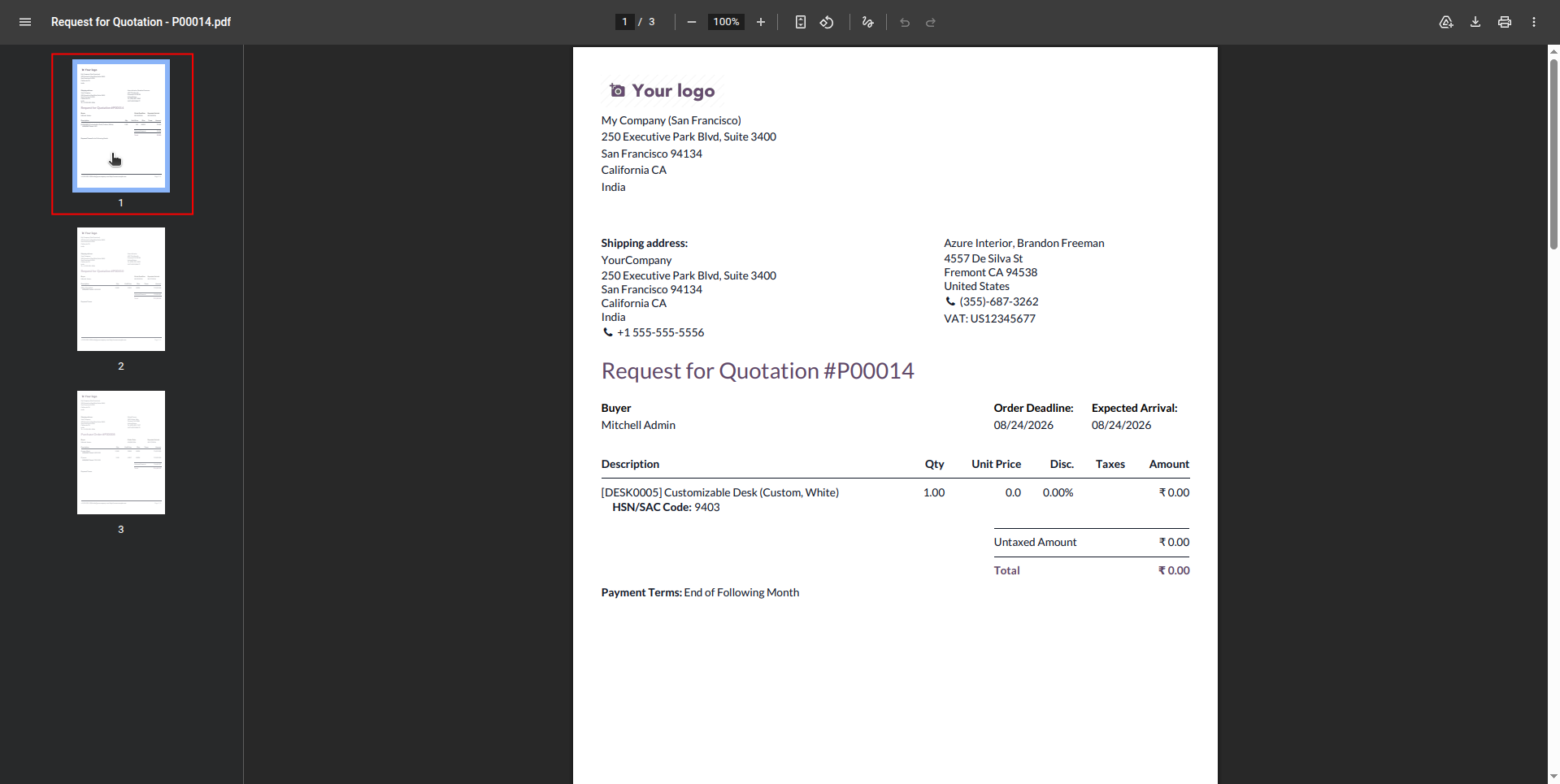Zoom out with the minus icon
This screenshot has width=1560, height=784.
pos(692,22)
